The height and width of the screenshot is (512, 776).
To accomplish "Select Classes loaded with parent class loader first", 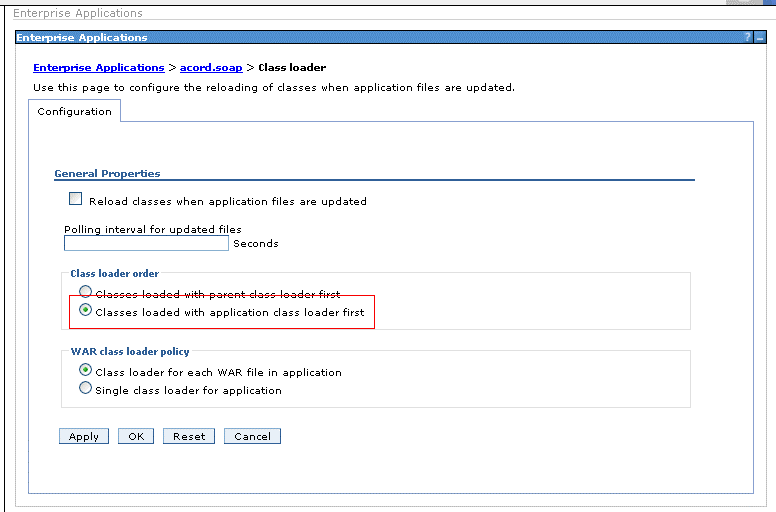I will tap(86, 293).
